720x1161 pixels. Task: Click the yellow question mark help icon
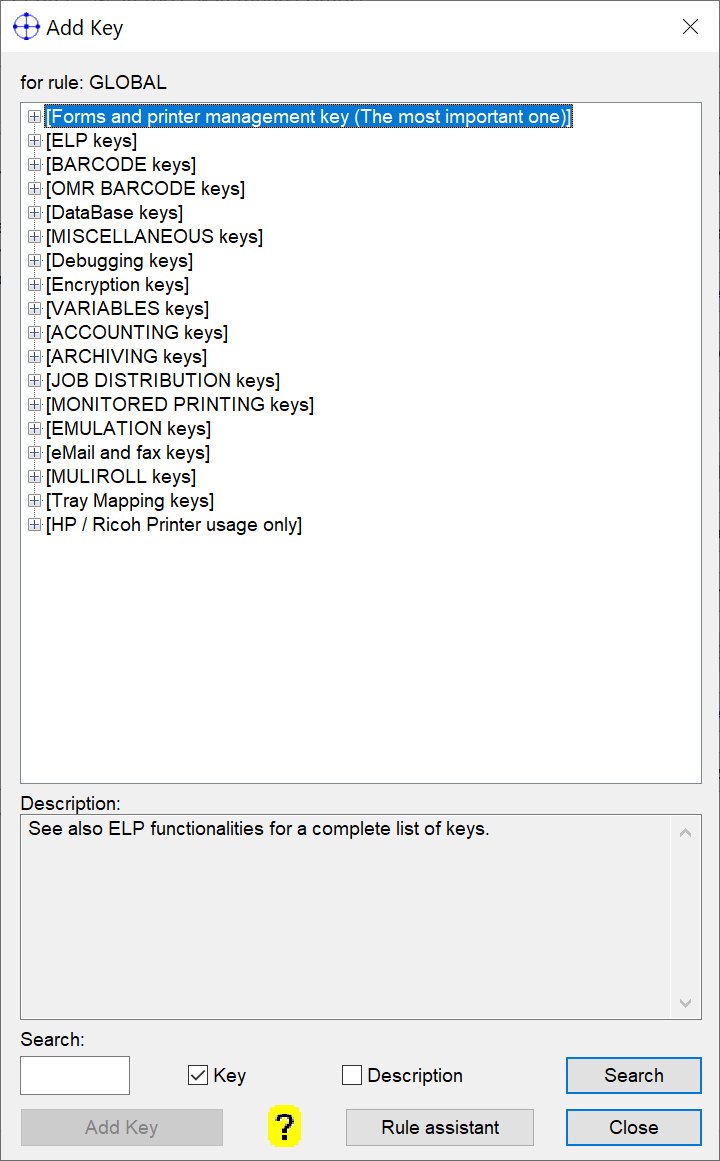click(x=285, y=1127)
